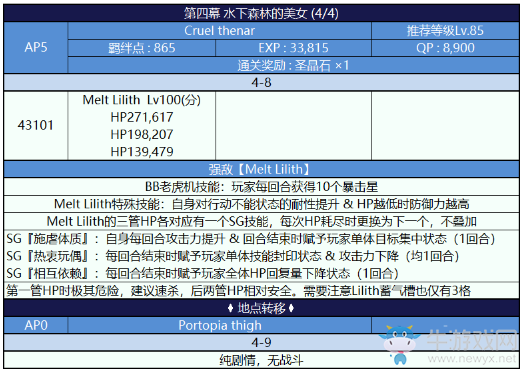Image resolution: width=522 pixels, height=370 pixels.
Task: Click the '第一管HP时极其危险' advice row
Action: 261,291
